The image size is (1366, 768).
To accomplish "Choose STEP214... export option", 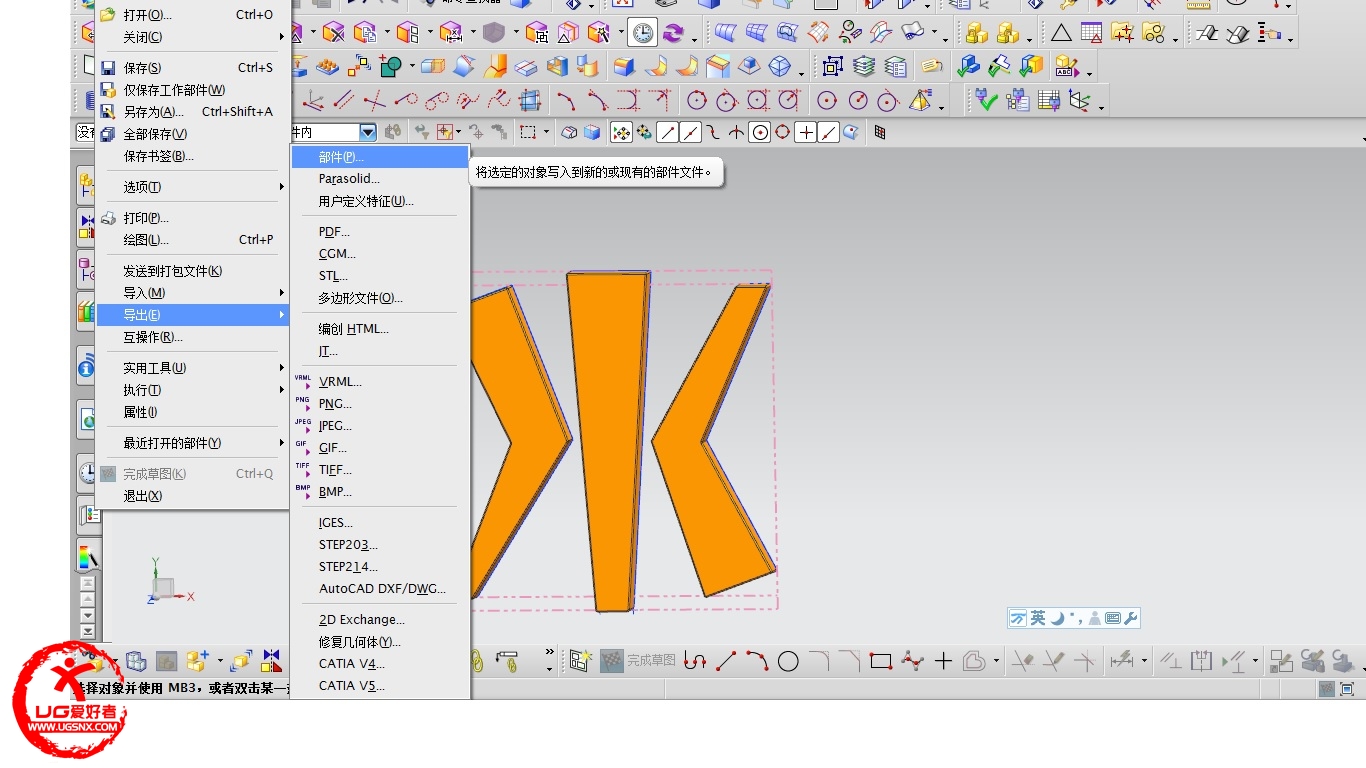I will click(x=380, y=567).
